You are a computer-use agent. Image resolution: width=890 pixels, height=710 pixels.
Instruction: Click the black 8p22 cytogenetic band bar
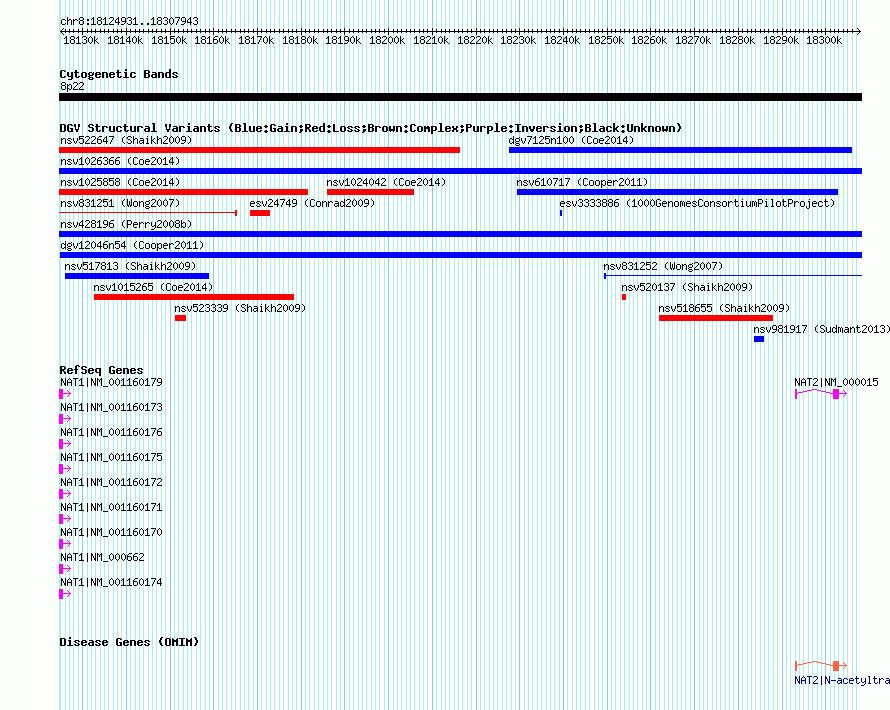point(460,97)
